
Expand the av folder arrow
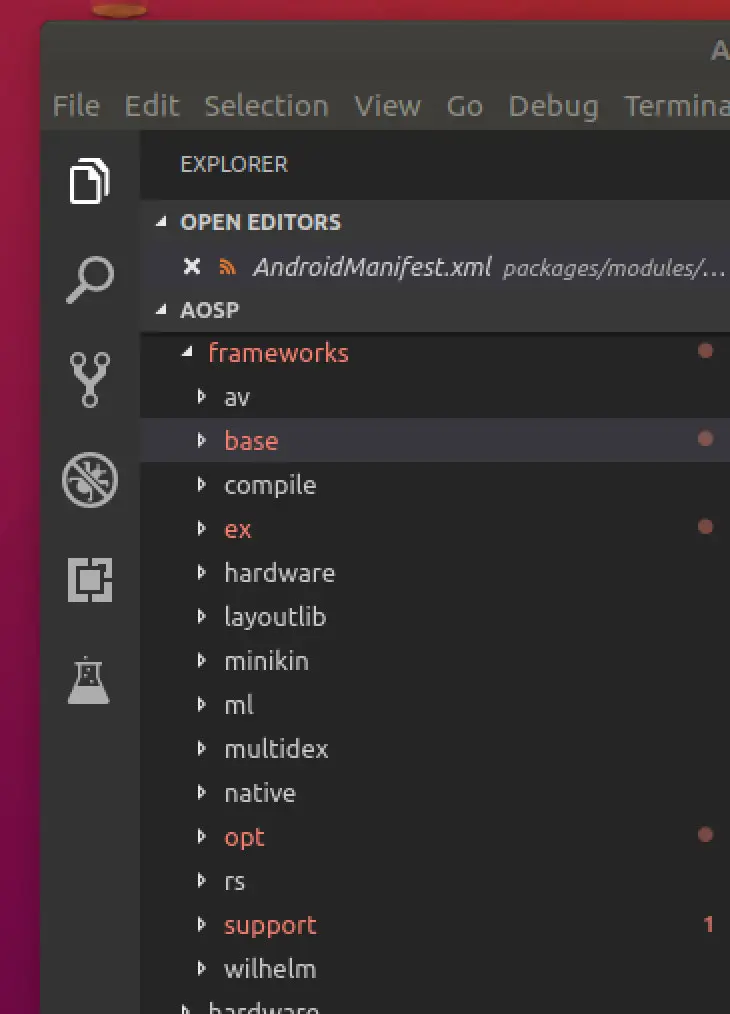tap(202, 396)
